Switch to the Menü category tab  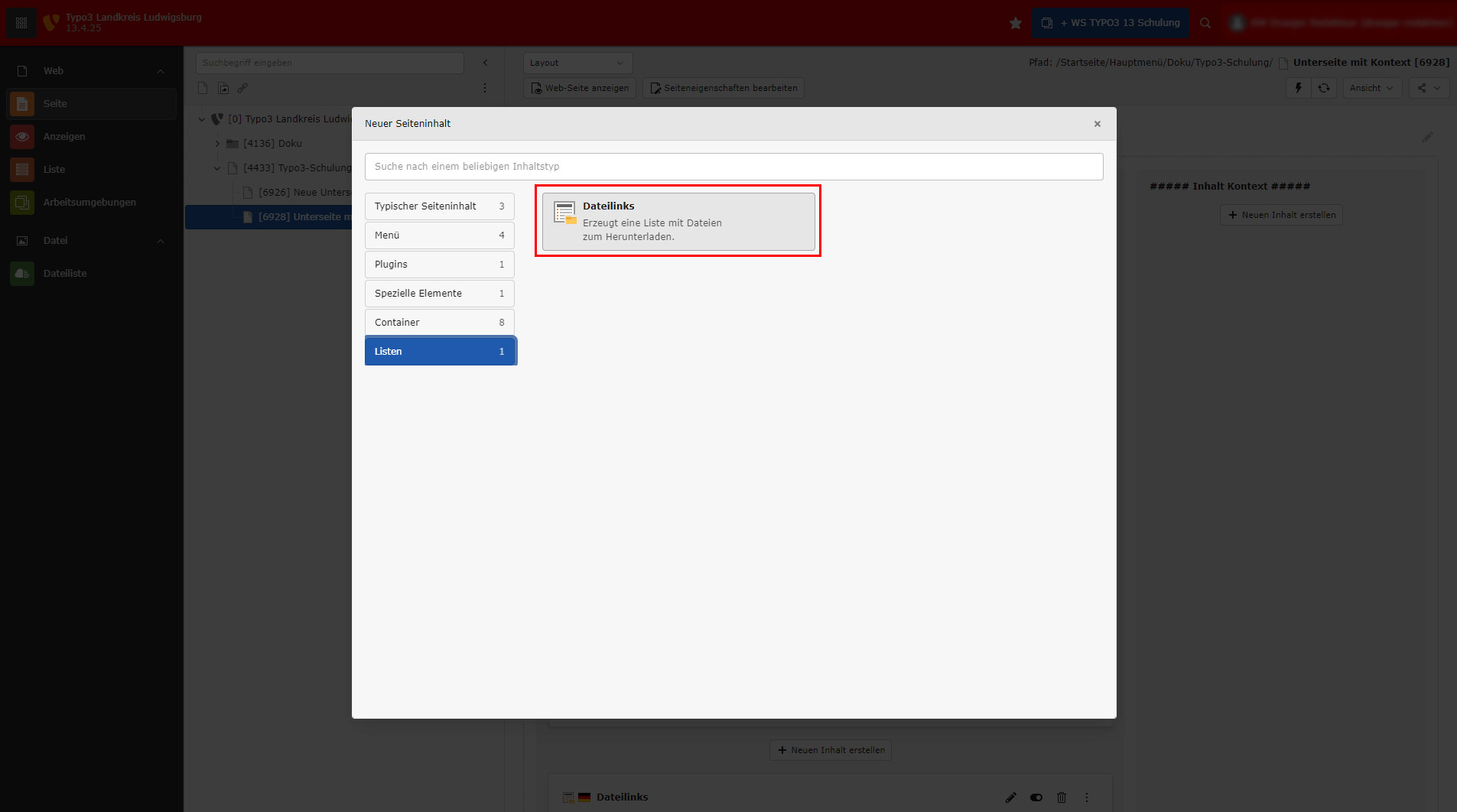[x=439, y=235]
